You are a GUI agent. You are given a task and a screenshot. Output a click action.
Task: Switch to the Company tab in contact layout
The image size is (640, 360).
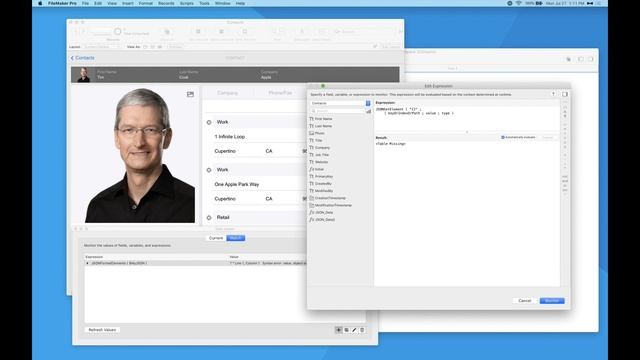[x=227, y=93]
